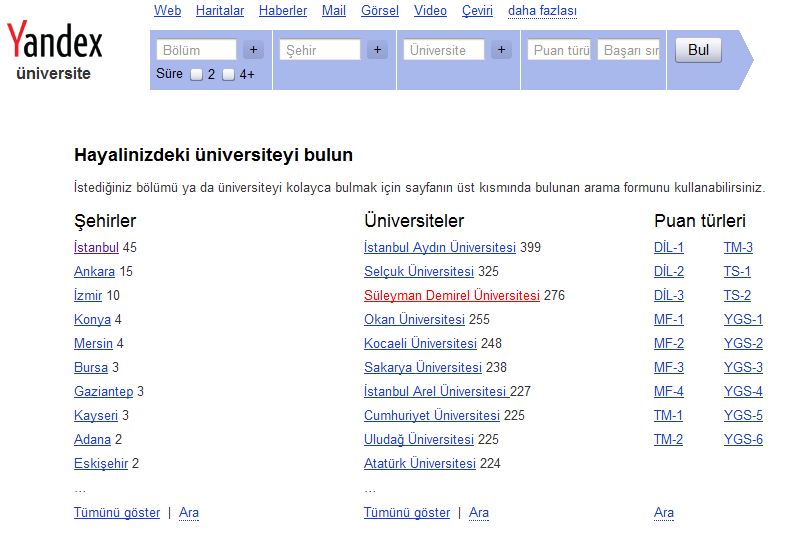This screenshot has width=786, height=538.
Task: Show all universities via Tümünü göster
Action: pos(407,512)
